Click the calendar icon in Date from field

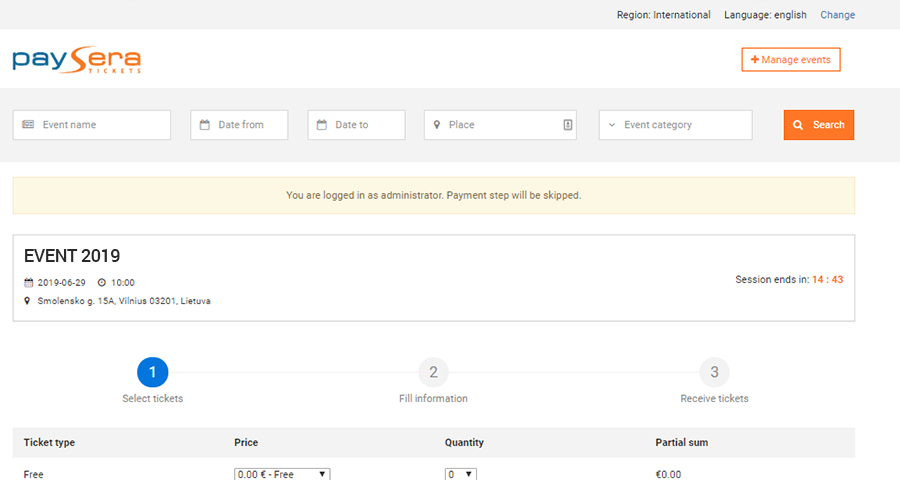[x=205, y=125]
